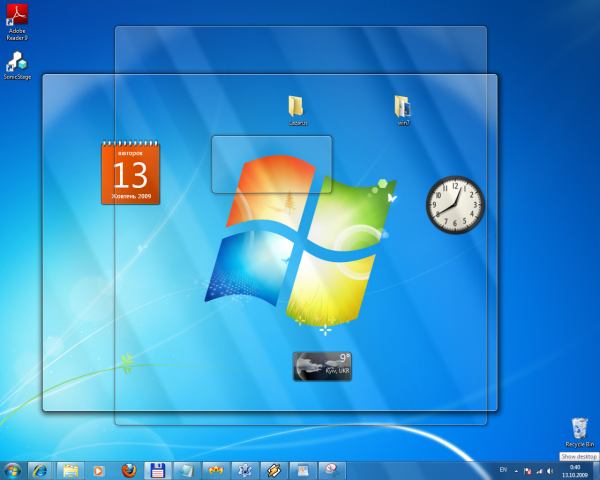
Task: Select the Recycle Bin icon
Action: pyautogui.click(x=579, y=433)
